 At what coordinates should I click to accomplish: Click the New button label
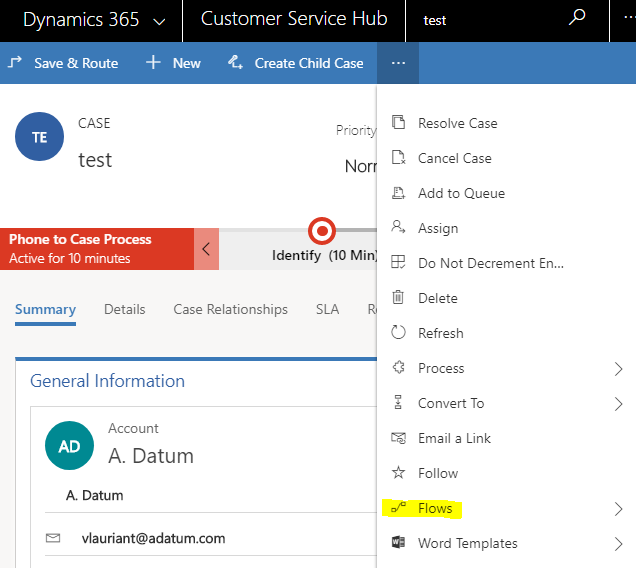[x=187, y=63]
